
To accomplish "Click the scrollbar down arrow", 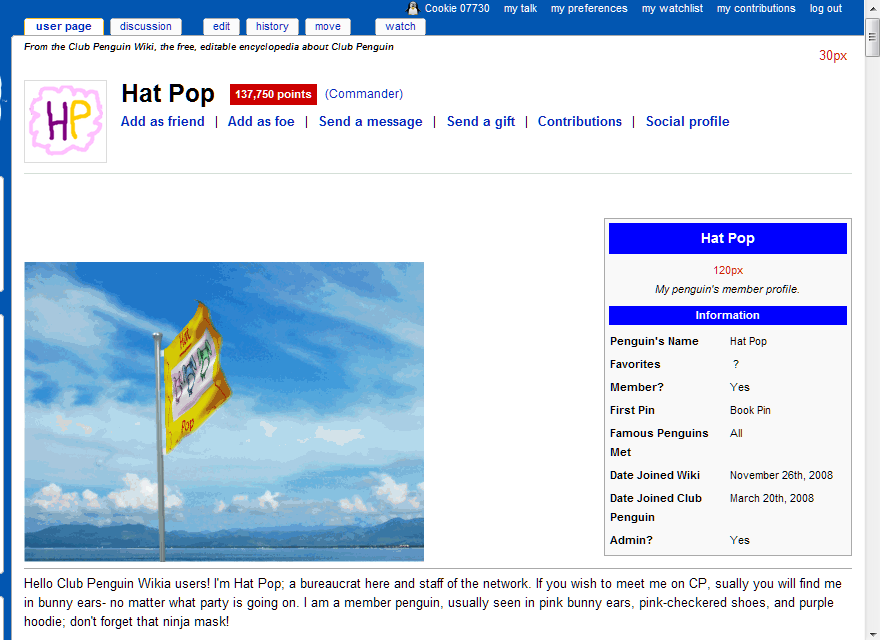I will click(872, 634).
